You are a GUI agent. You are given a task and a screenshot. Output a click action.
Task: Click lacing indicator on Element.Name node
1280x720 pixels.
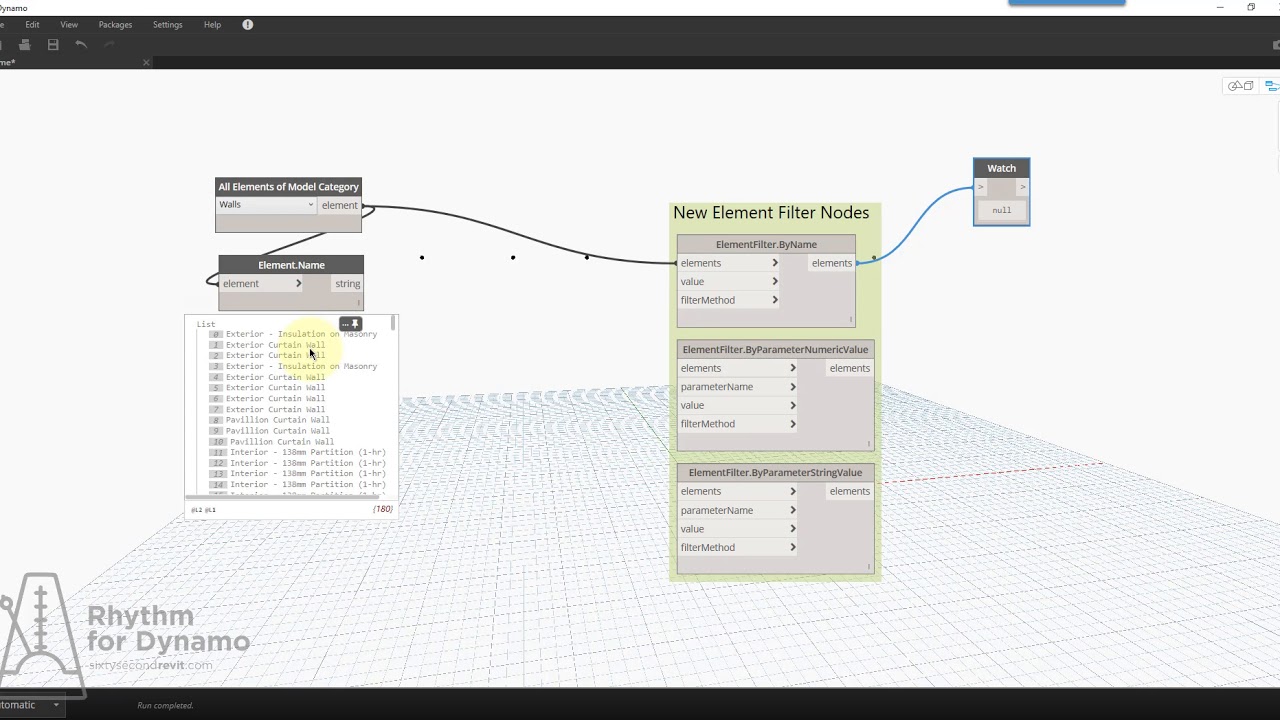pos(358,303)
